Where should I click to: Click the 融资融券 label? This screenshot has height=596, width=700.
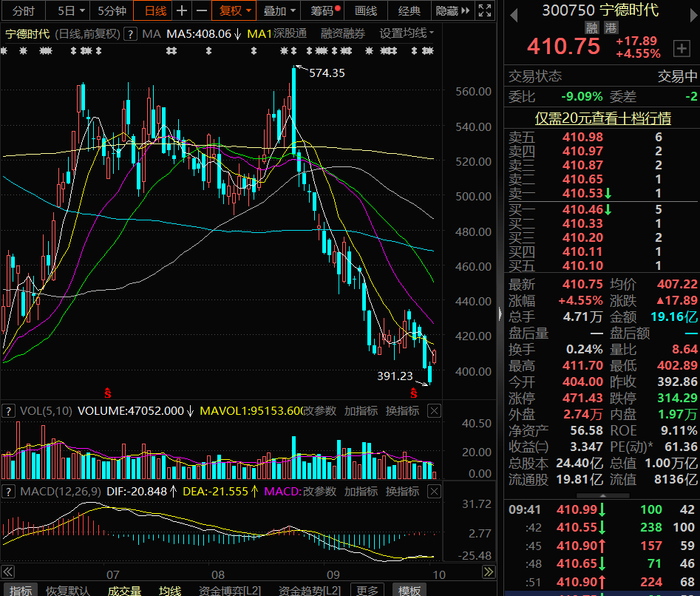pos(342,33)
